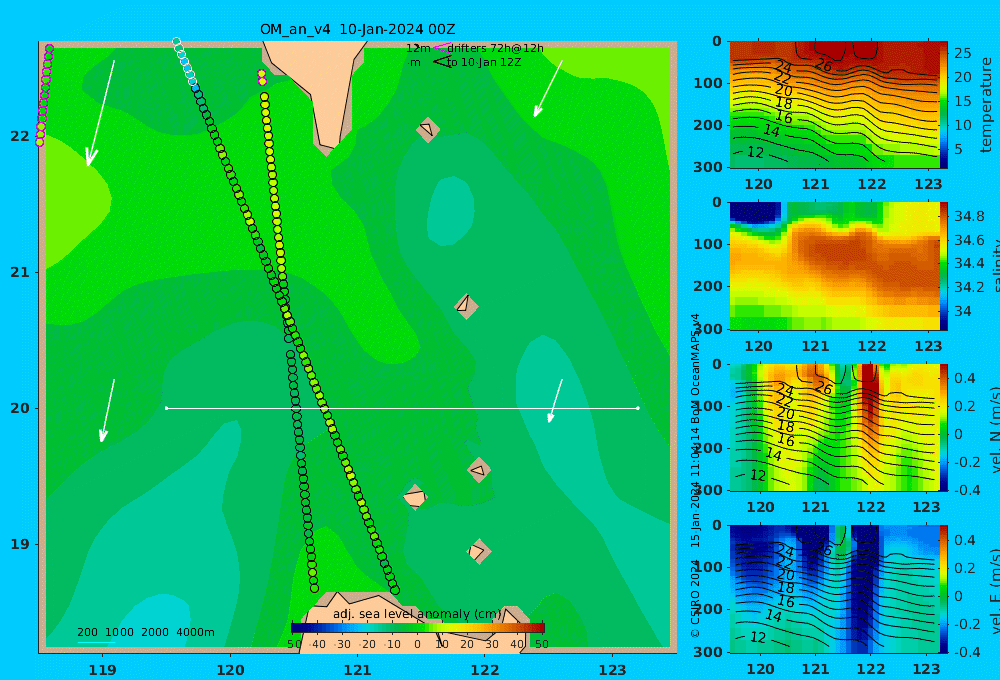Click the salinity section plot
This screenshot has height=680, width=1000.
pos(834,266)
